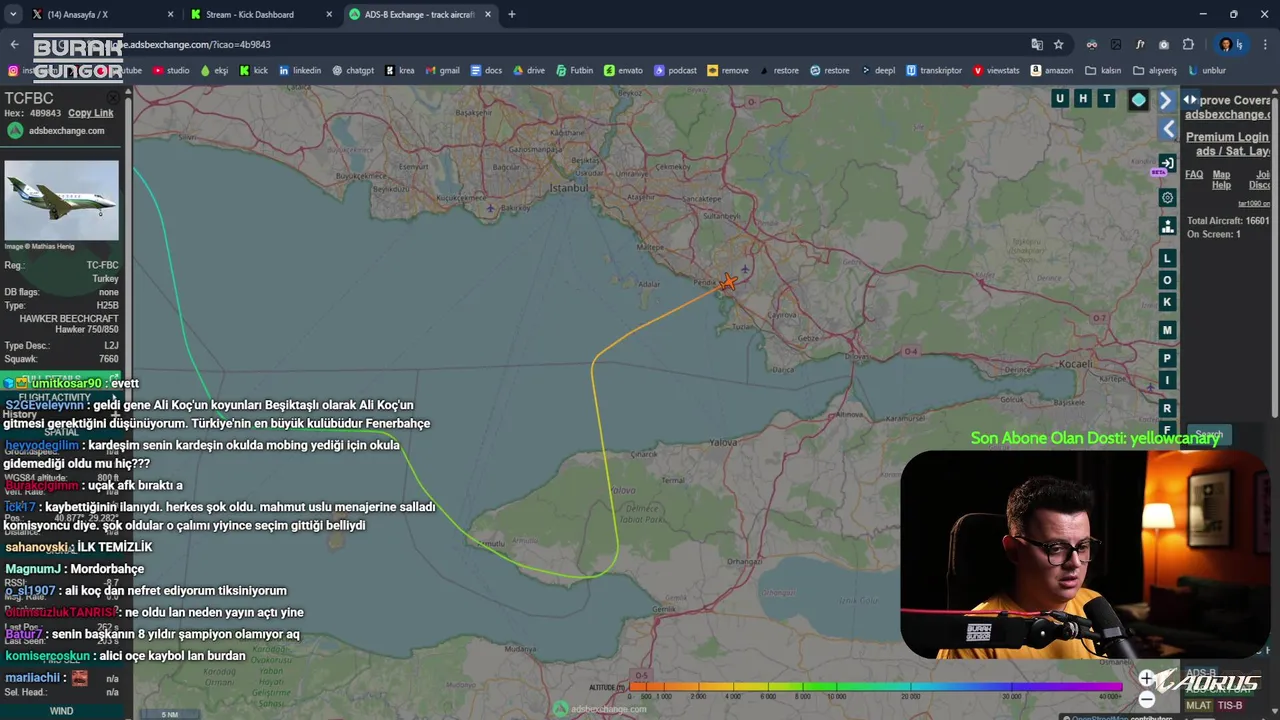The height and width of the screenshot is (720, 1280).
Task: Open the unblur bookmark
Action: point(1206,70)
